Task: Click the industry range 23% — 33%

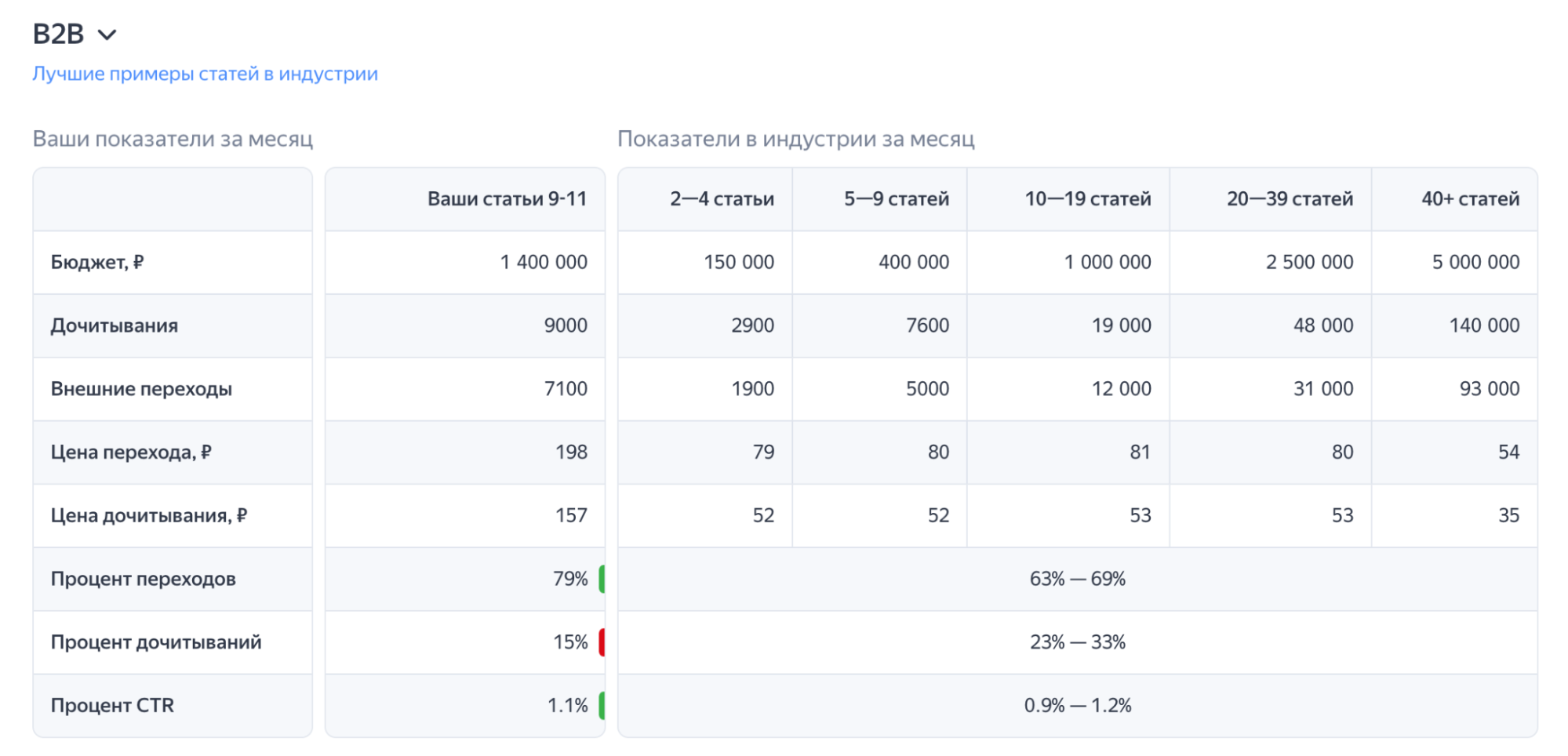Action: 1077,642
